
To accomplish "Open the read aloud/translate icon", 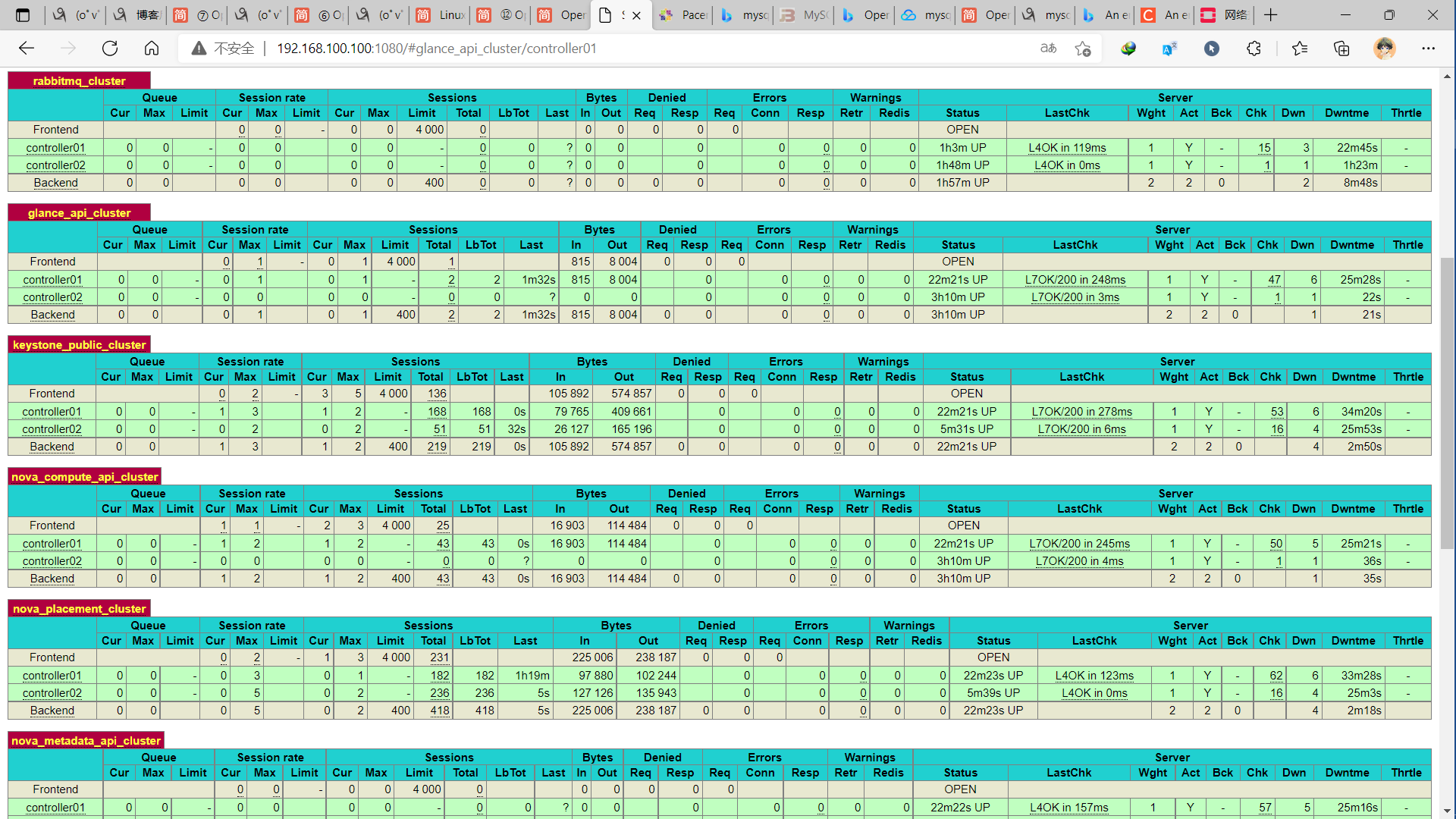I will (1049, 49).
